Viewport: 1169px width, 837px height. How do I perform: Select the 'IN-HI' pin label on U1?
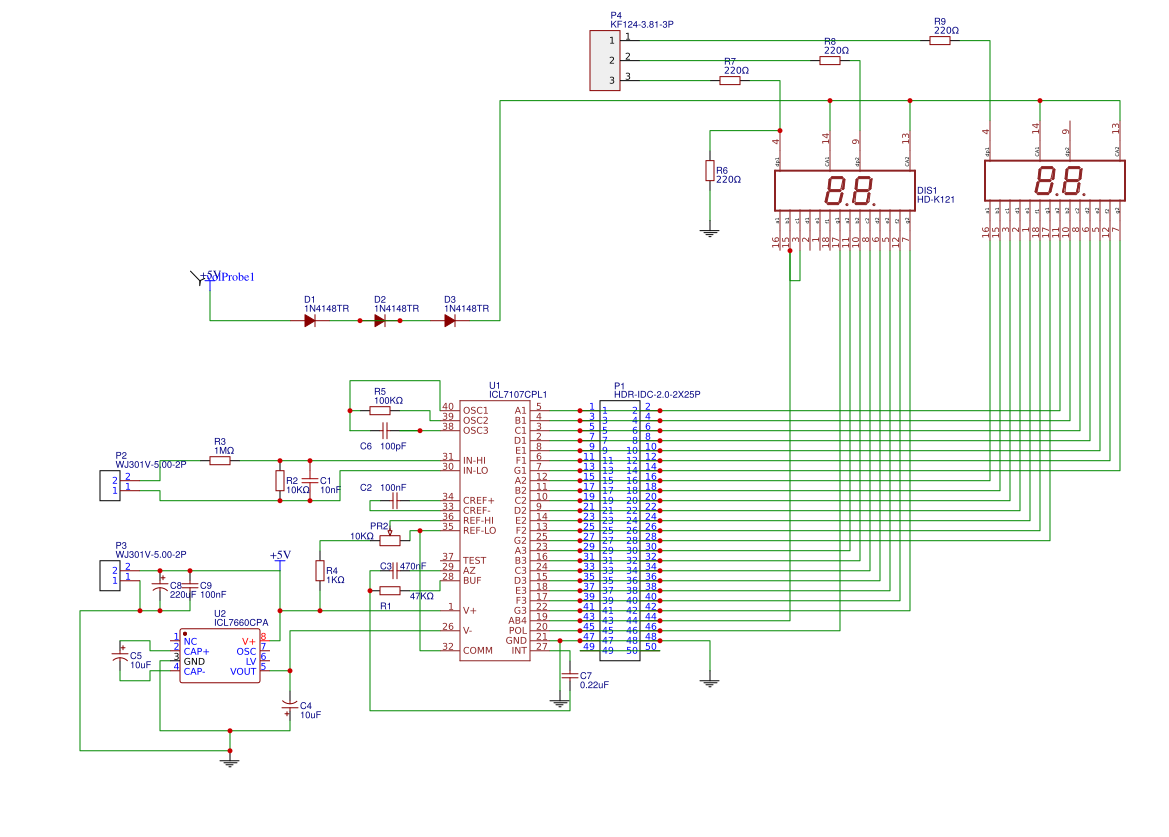(474, 461)
